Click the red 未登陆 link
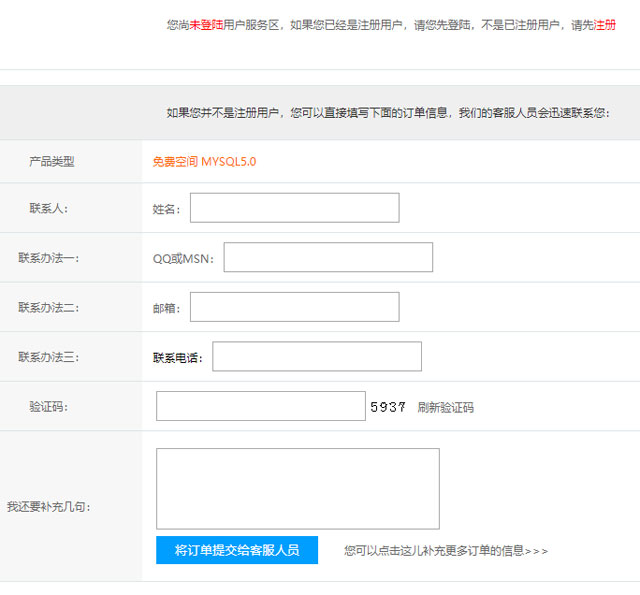This screenshot has width=640, height=595. click(206, 25)
